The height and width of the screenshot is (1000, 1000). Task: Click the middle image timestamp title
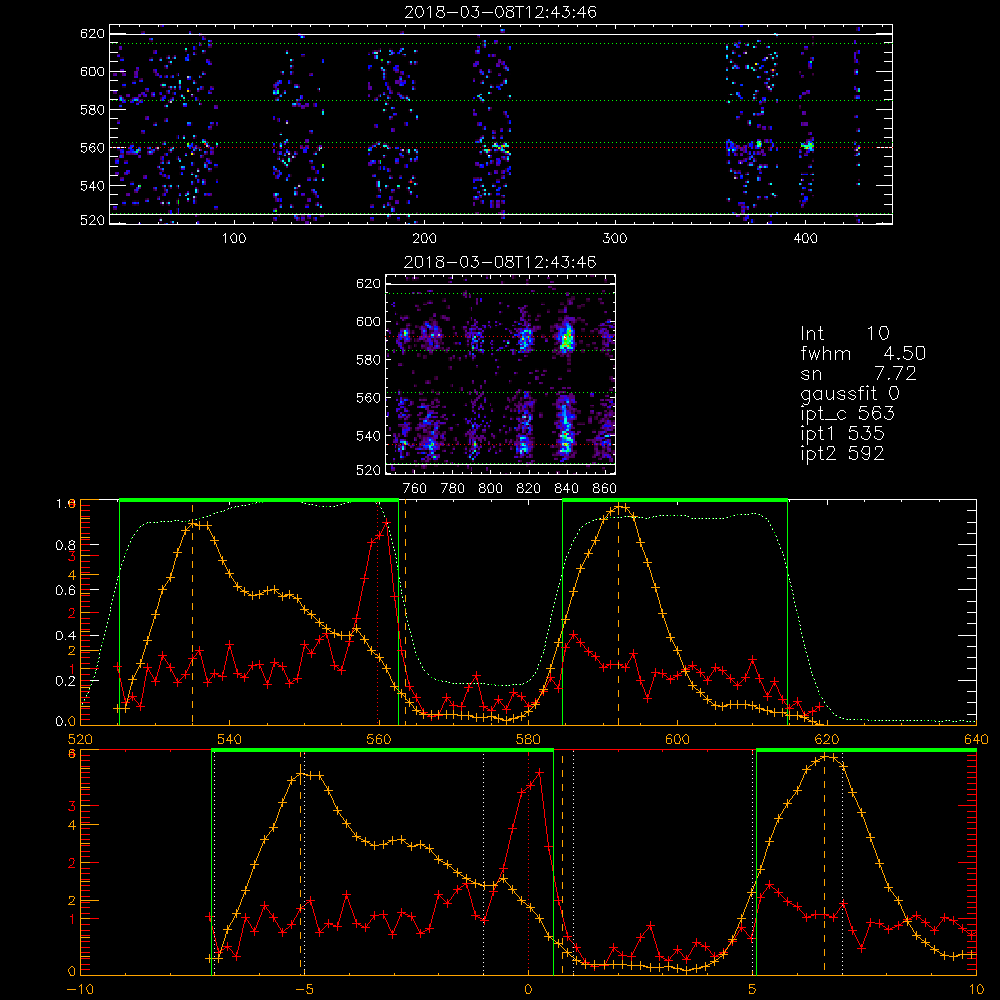501,262
